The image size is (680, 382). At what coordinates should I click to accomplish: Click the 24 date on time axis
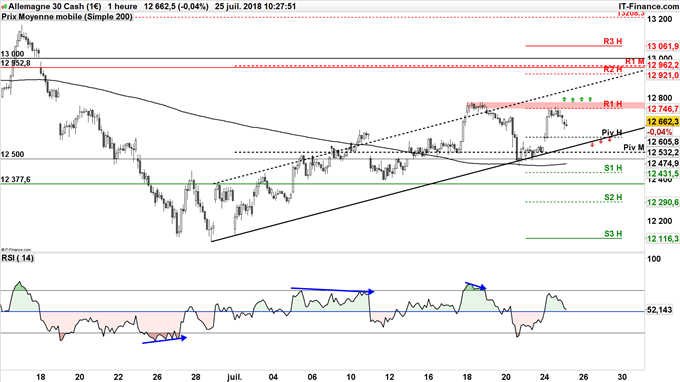pos(545,377)
